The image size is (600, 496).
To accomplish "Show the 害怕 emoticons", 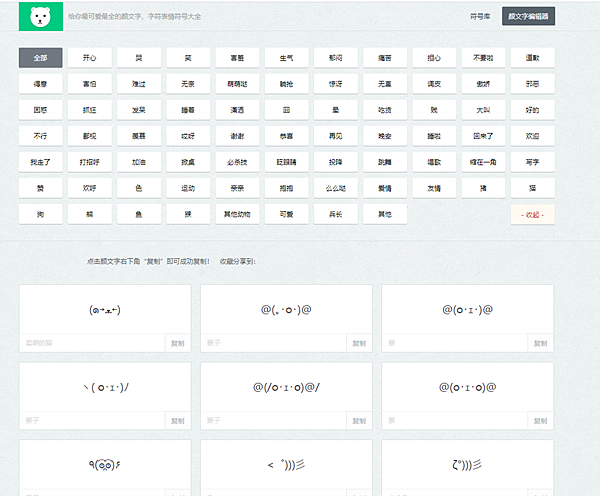I will click(90, 84).
